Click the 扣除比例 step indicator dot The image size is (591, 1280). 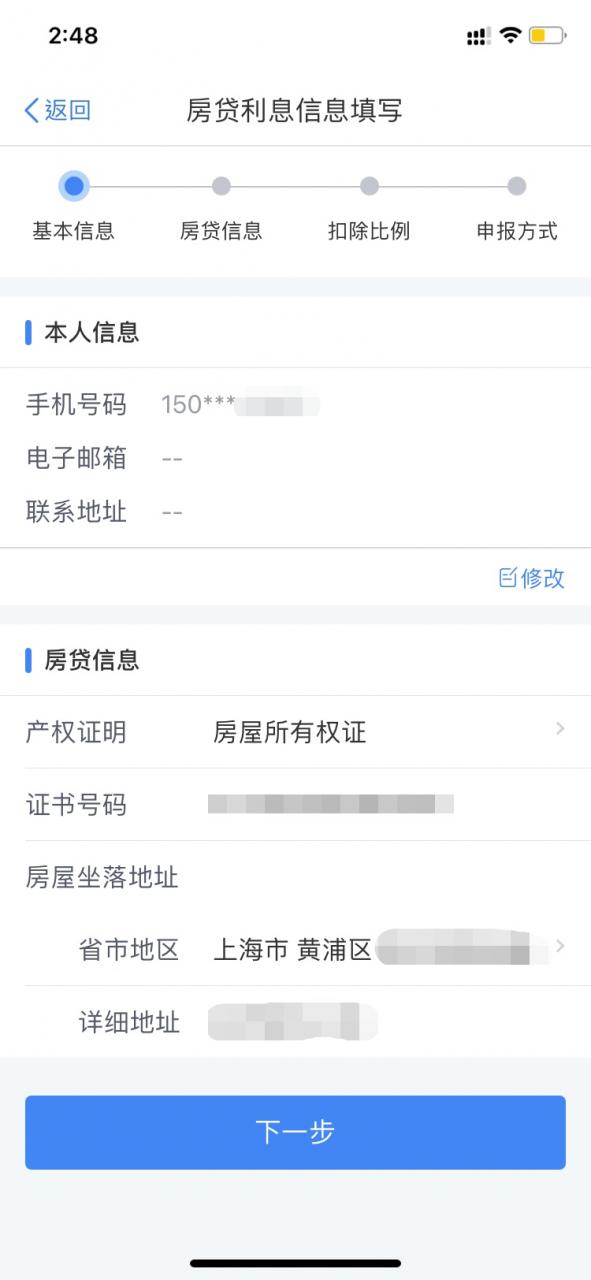click(x=370, y=186)
